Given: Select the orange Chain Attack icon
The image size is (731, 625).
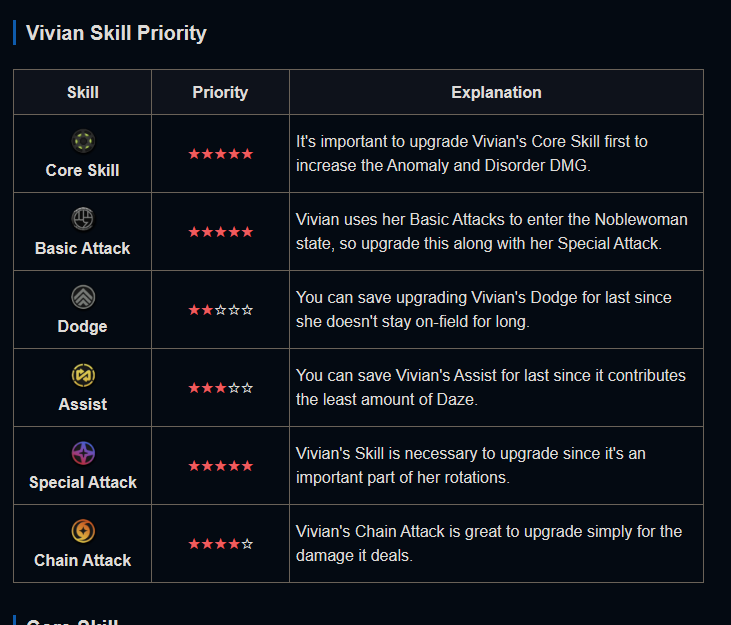Looking at the screenshot, I should (x=83, y=531).
